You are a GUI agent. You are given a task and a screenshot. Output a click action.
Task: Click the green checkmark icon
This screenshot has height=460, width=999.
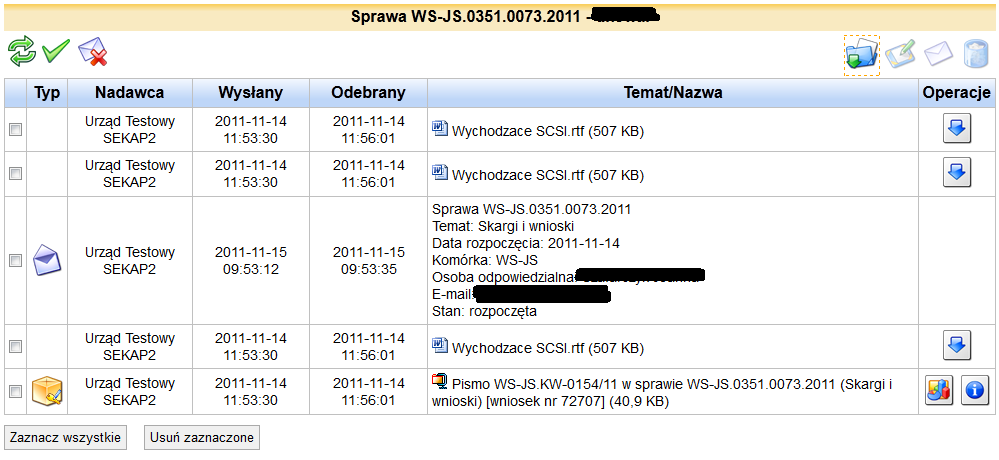[56, 52]
